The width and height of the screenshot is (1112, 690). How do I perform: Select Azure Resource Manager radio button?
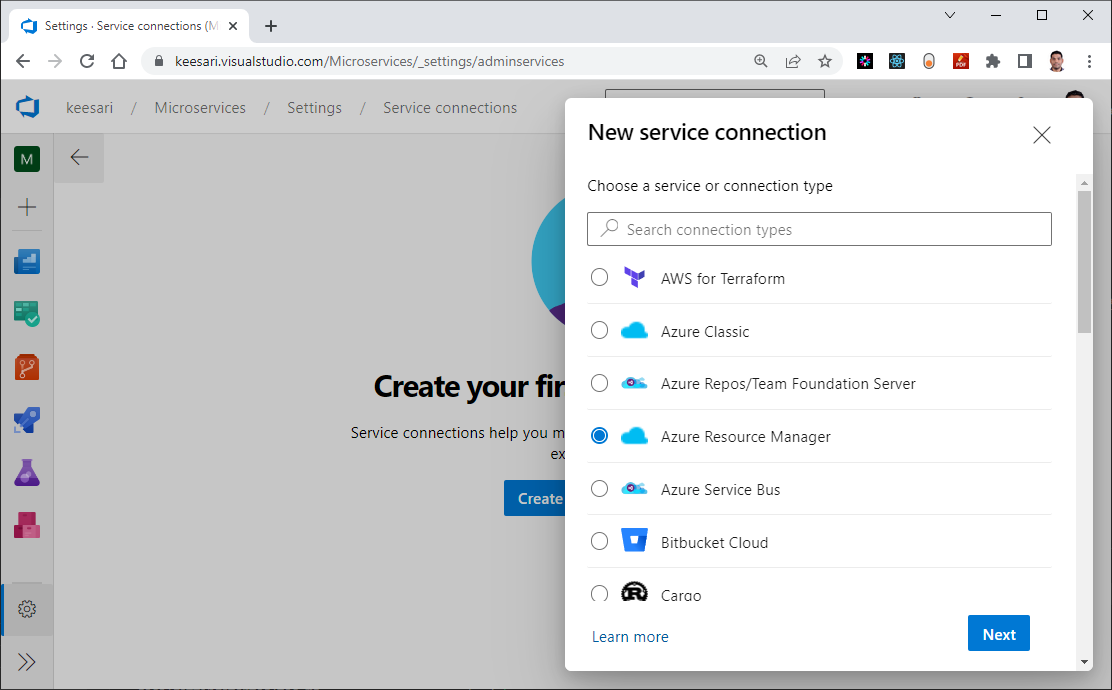coord(599,435)
